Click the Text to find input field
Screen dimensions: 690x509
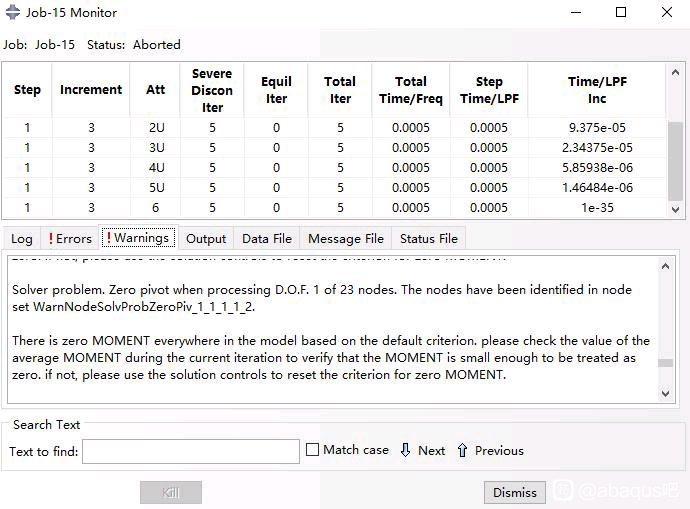[x=191, y=451]
